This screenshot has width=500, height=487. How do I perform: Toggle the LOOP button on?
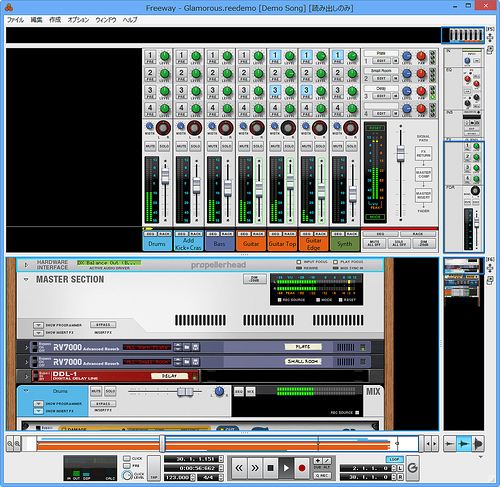point(394,459)
